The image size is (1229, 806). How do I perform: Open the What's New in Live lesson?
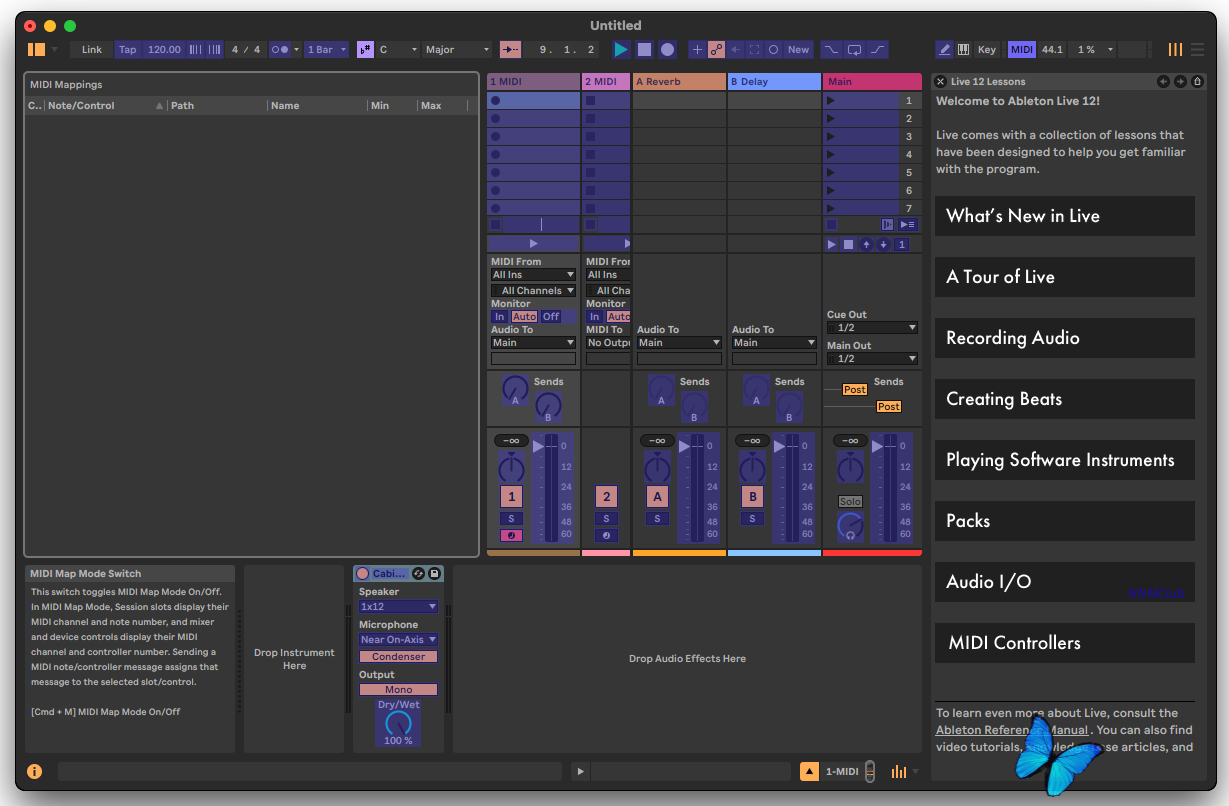pos(1064,216)
